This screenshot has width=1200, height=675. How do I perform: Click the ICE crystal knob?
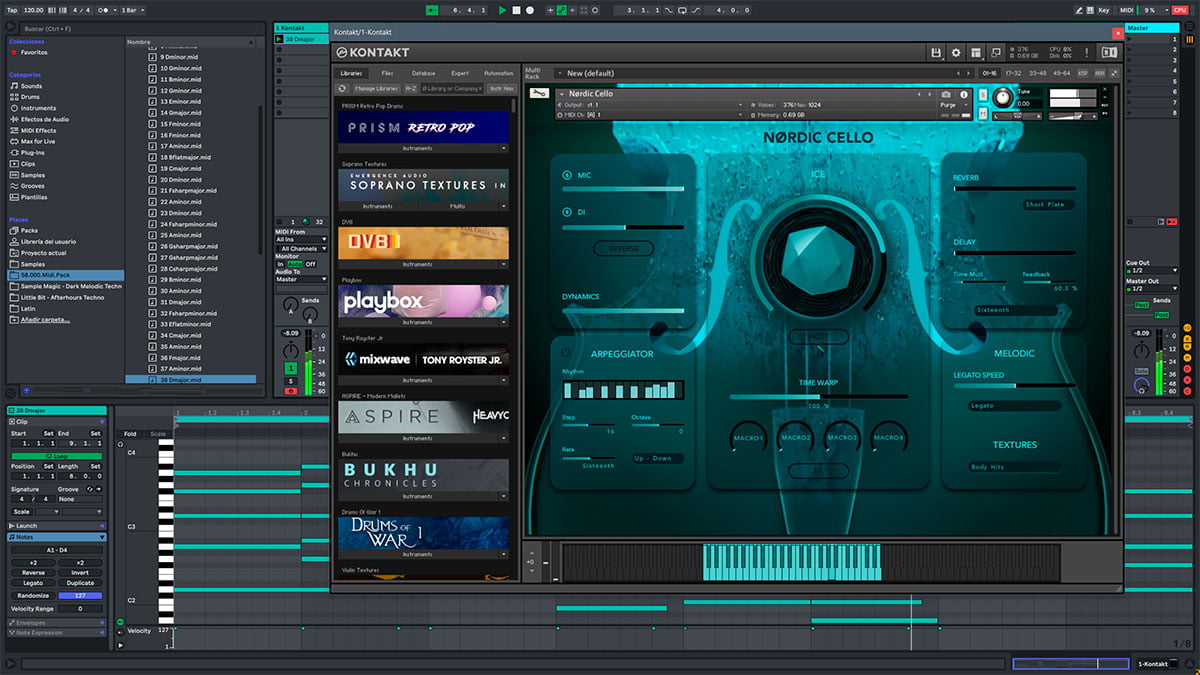tap(817, 258)
